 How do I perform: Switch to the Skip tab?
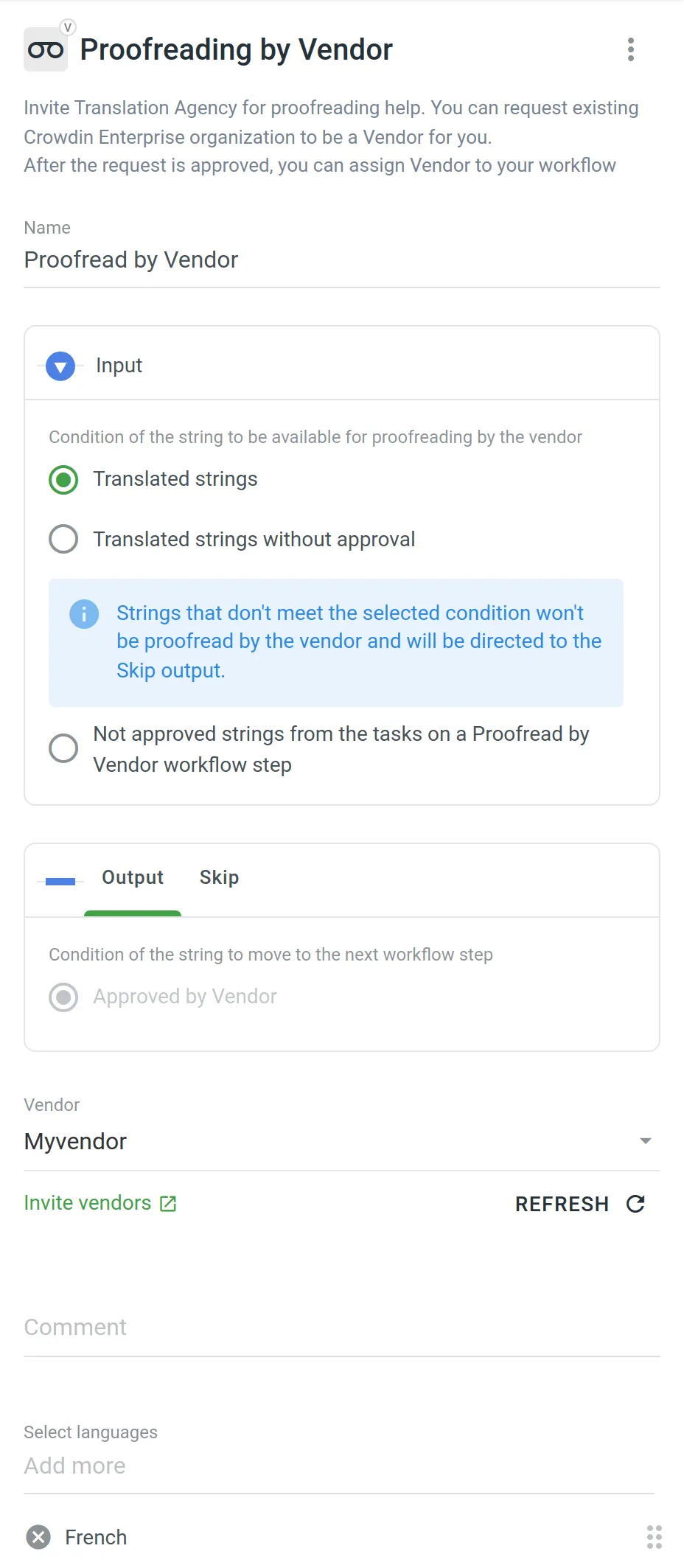point(218,877)
